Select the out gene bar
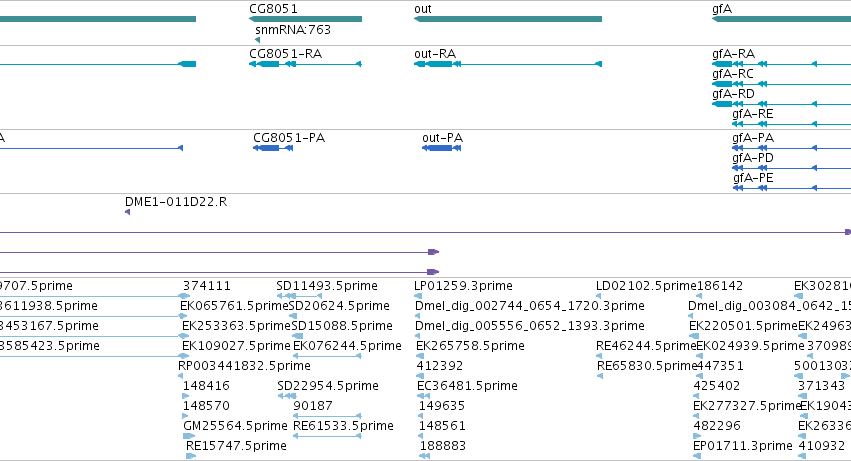 tap(508, 19)
